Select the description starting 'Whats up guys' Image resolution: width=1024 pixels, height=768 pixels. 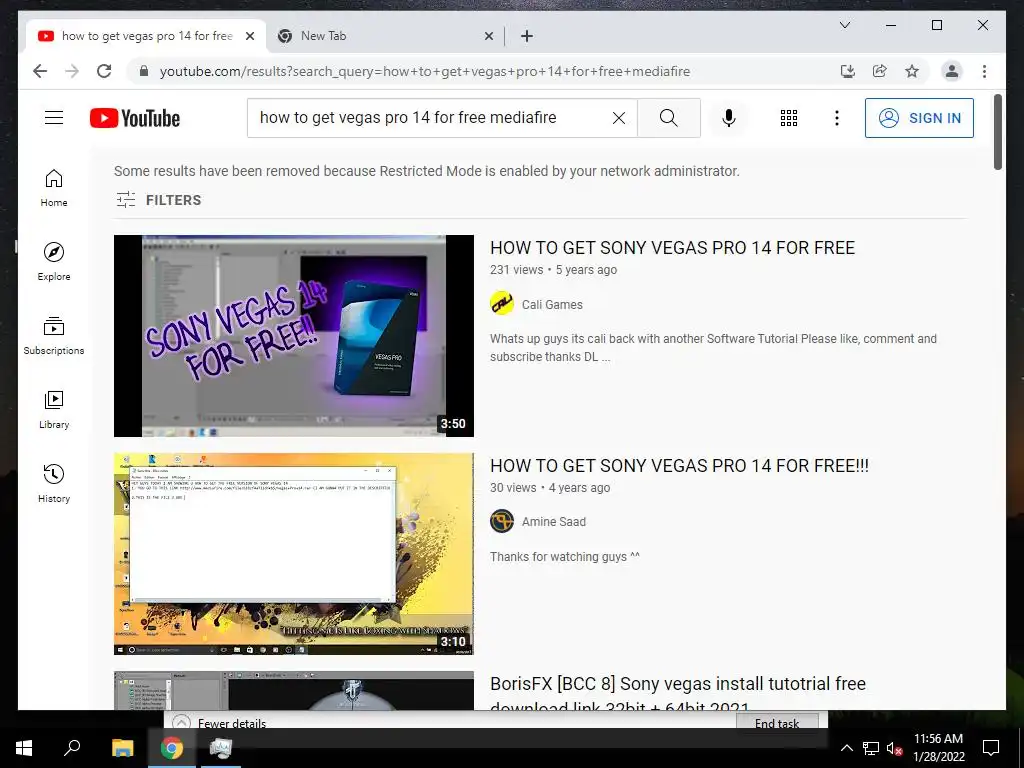coord(713,347)
